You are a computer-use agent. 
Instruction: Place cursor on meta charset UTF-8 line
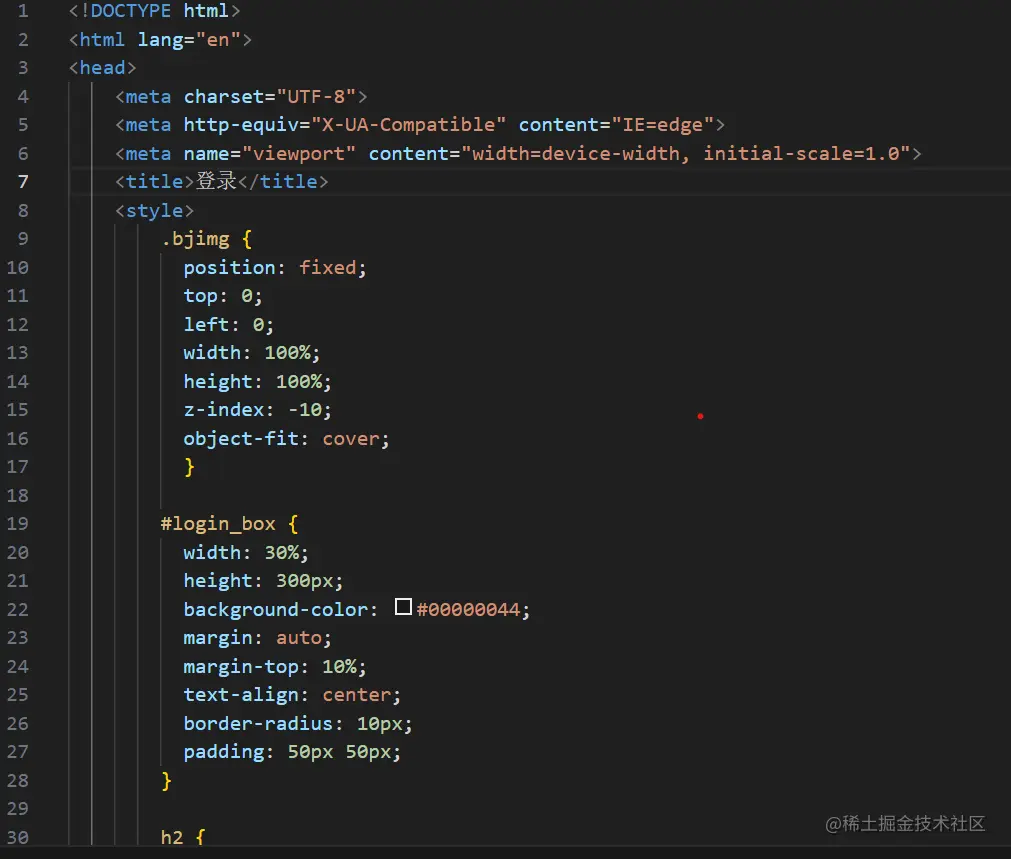tap(241, 97)
